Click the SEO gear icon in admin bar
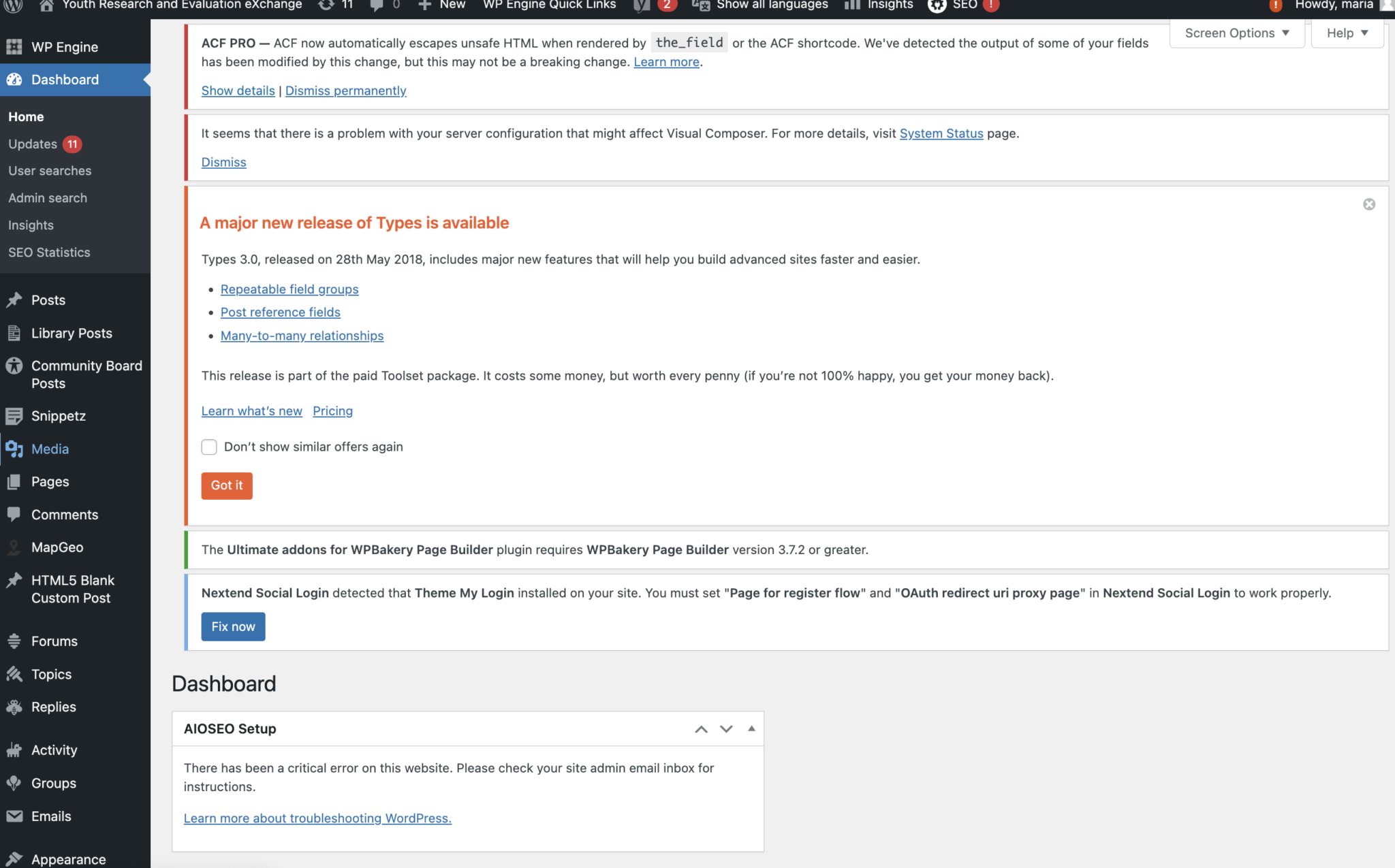The width and height of the screenshot is (1395, 868). pos(937,5)
